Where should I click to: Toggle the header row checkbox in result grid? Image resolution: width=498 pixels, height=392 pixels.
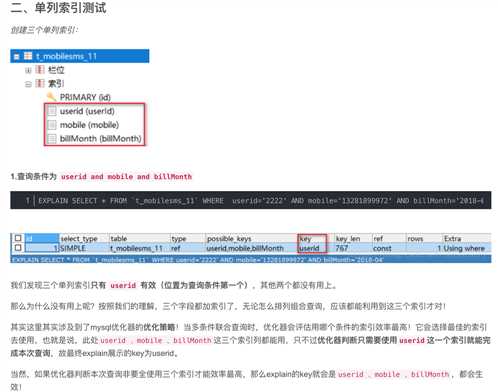tap(18, 238)
